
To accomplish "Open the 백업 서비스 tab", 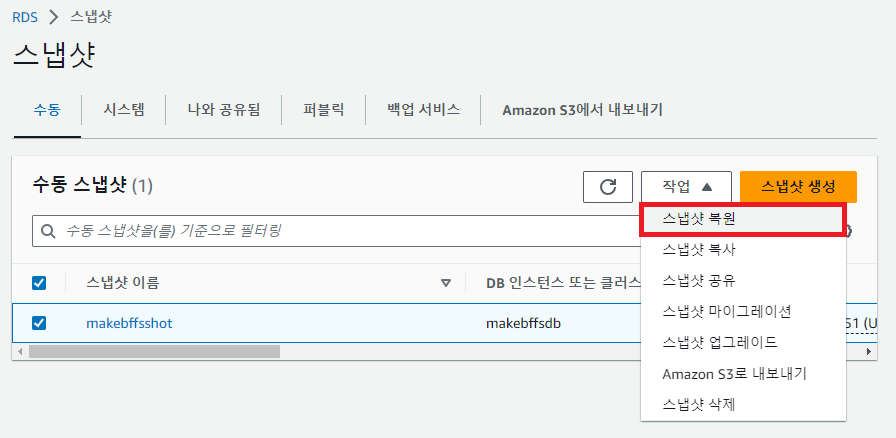I will (423, 110).
